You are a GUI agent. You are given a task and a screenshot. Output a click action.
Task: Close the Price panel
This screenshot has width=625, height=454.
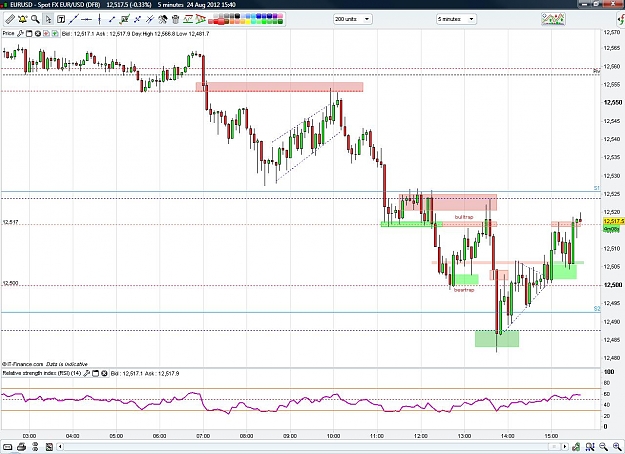37,33
